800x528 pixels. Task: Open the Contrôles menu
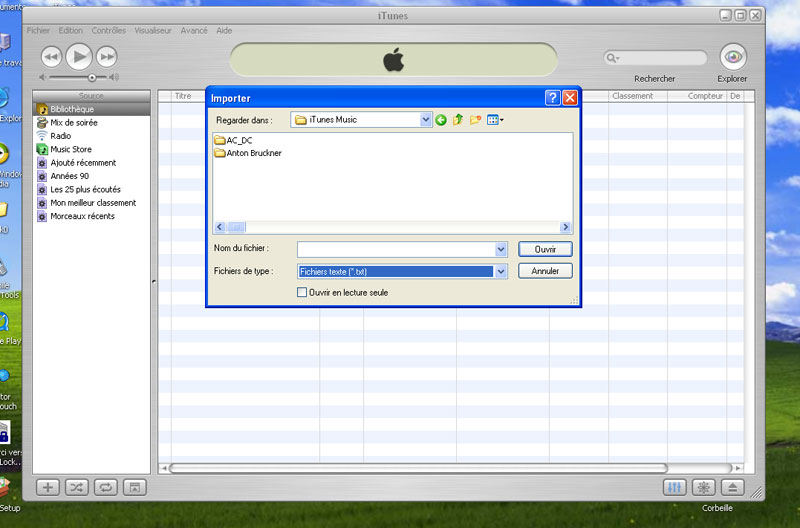pos(109,31)
